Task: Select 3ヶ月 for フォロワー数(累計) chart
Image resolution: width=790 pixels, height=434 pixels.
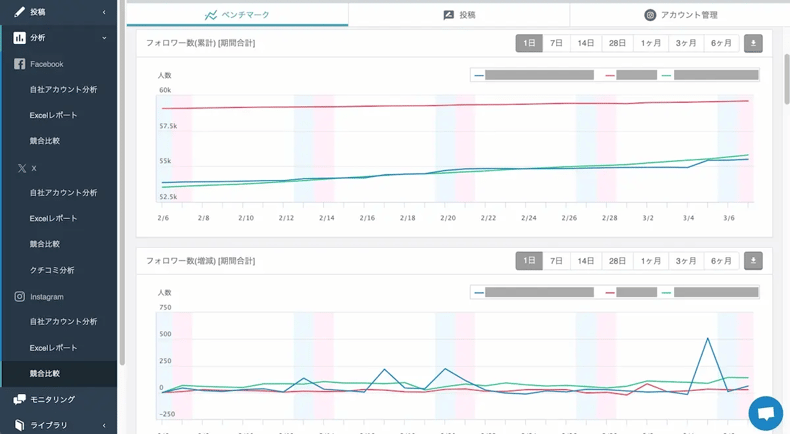Action: click(686, 43)
